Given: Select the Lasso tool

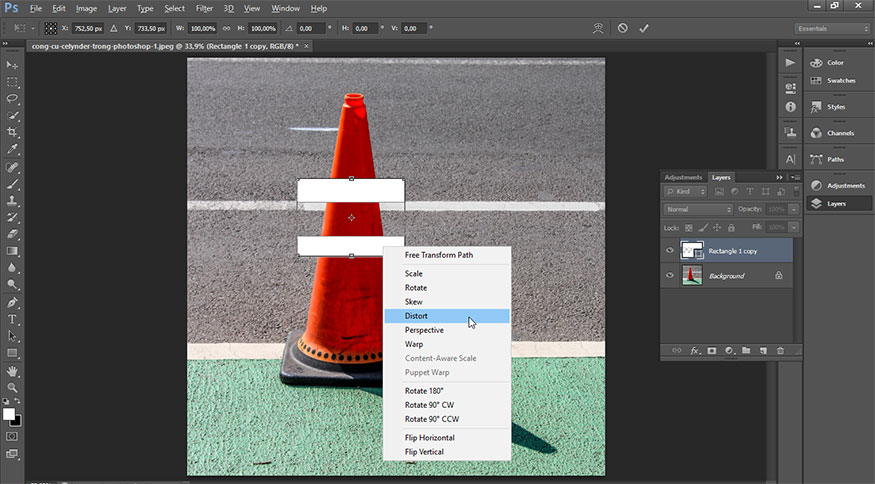Looking at the screenshot, I should point(13,99).
